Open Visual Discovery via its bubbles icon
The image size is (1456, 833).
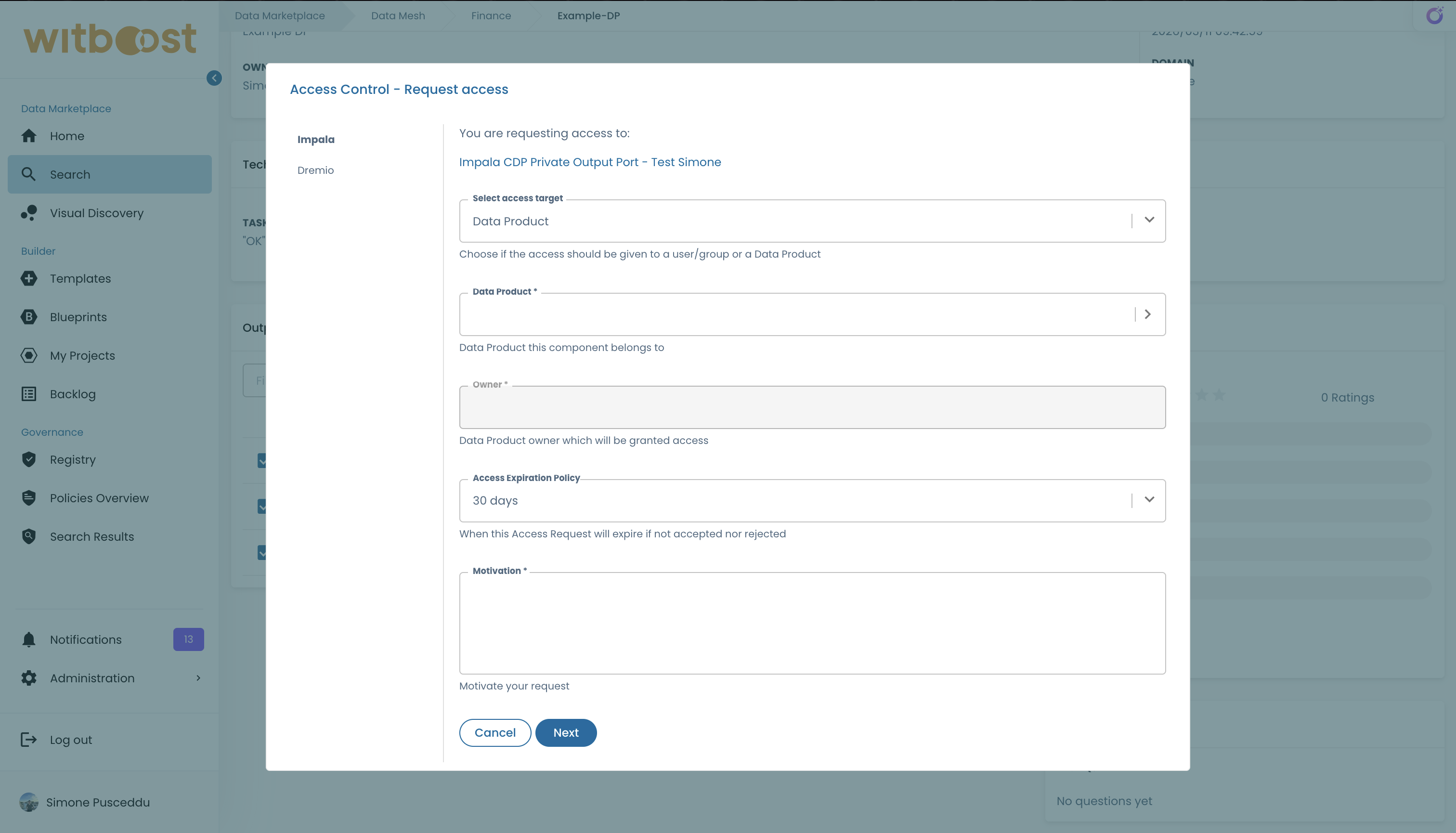click(28, 212)
